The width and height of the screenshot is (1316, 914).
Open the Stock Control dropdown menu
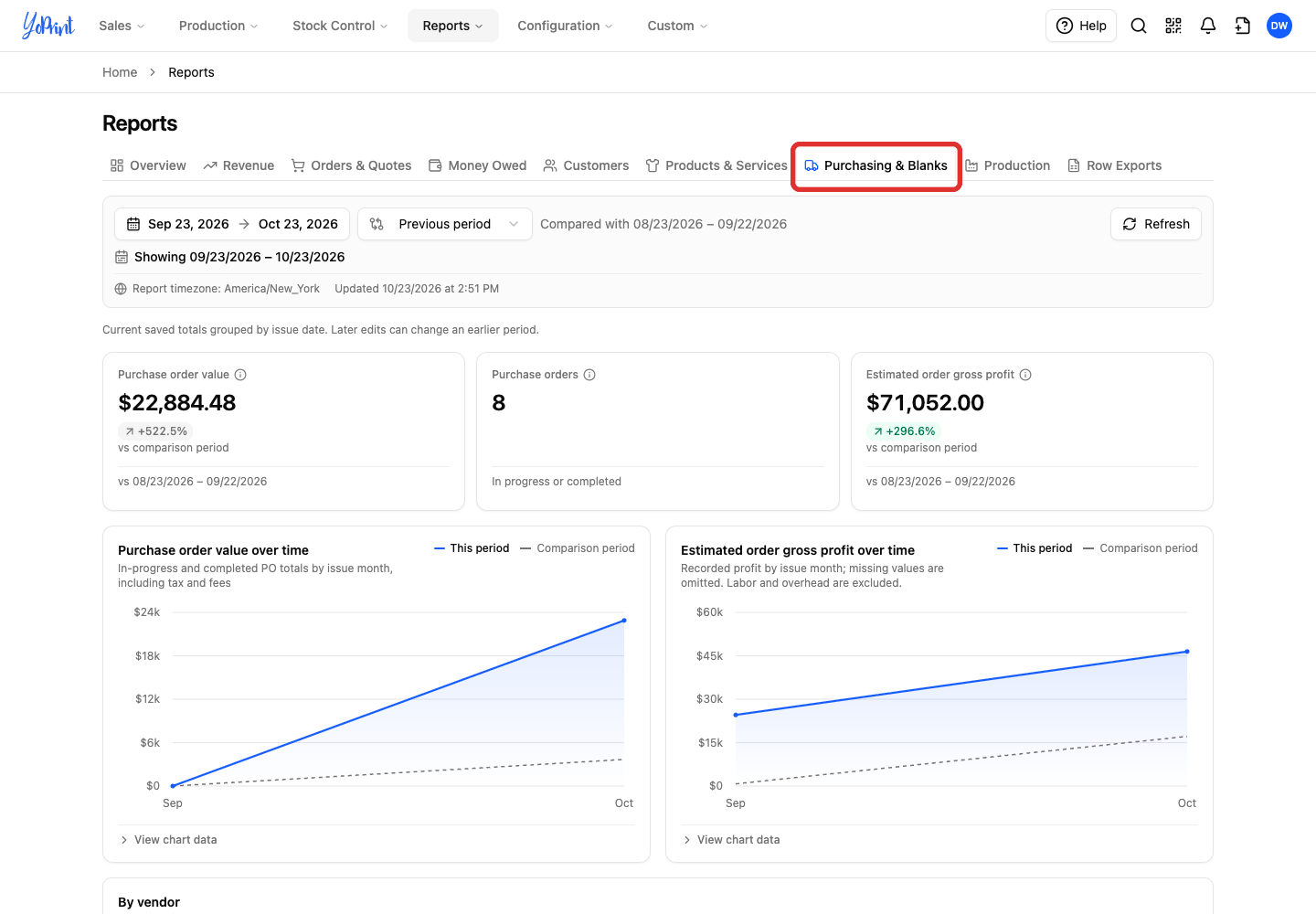pyautogui.click(x=340, y=26)
